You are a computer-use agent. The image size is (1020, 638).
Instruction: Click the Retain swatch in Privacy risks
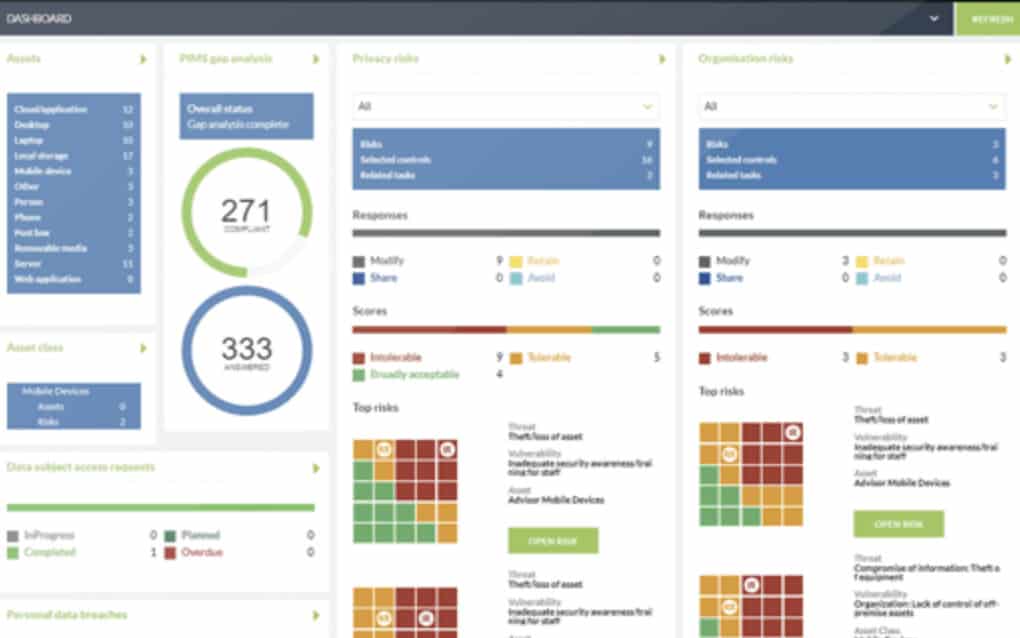[x=516, y=261]
